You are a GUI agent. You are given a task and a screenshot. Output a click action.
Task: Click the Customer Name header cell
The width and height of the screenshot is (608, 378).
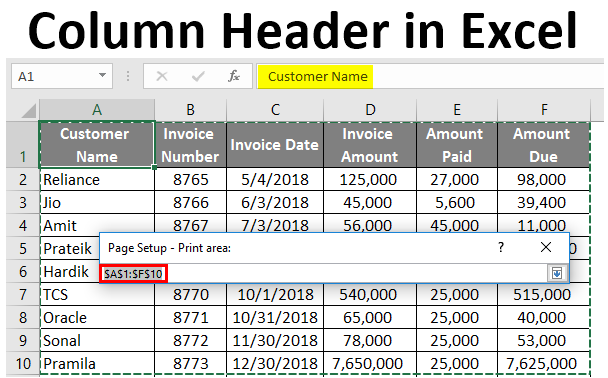(x=97, y=145)
